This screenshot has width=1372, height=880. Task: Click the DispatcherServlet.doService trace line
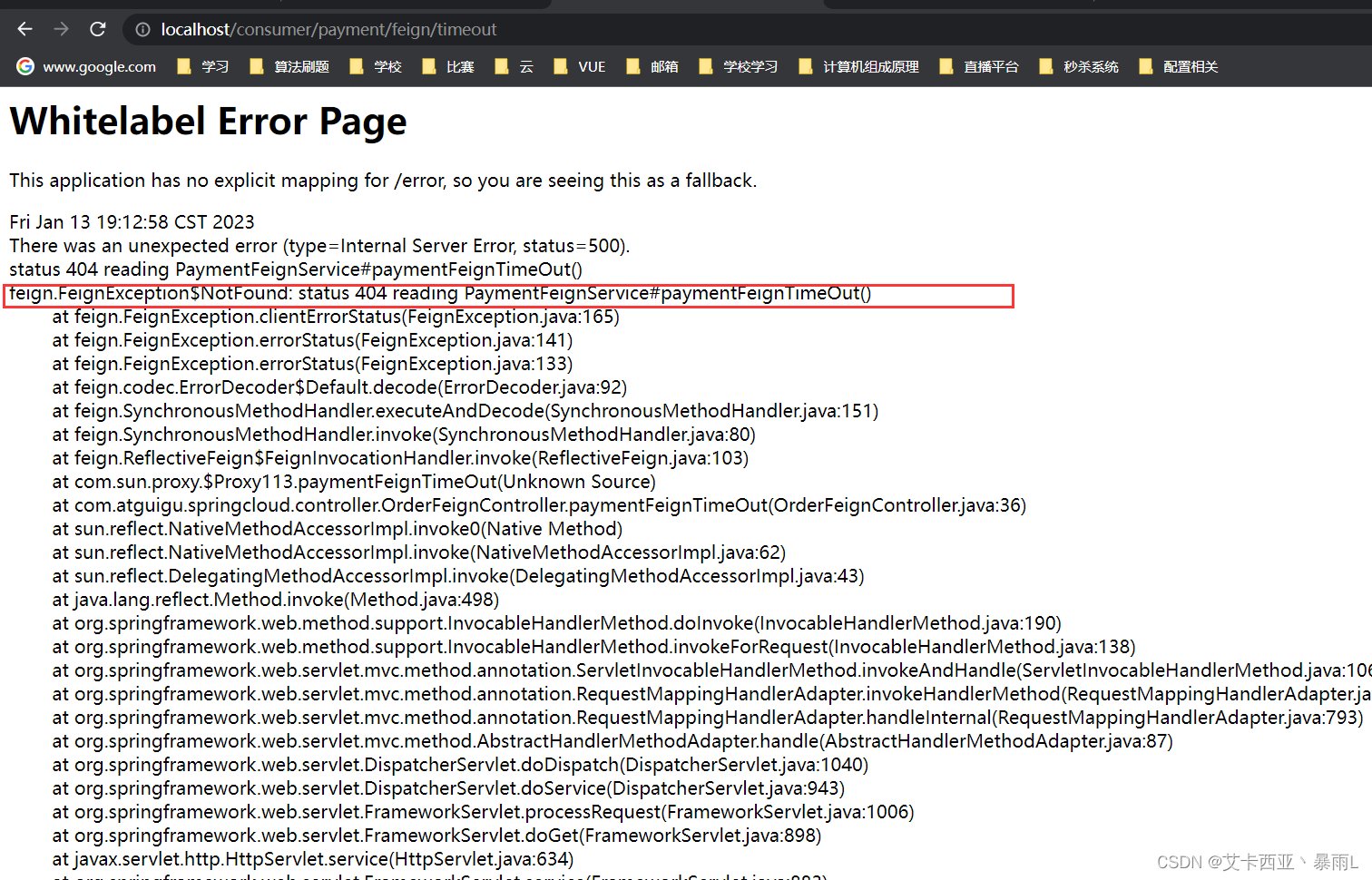coord(448,788)
